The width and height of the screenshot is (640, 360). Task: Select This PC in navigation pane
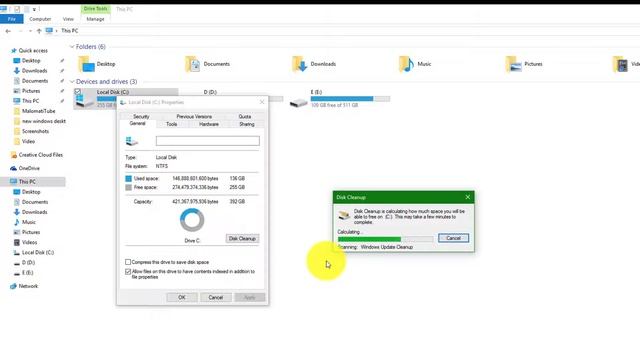(33, 182)
